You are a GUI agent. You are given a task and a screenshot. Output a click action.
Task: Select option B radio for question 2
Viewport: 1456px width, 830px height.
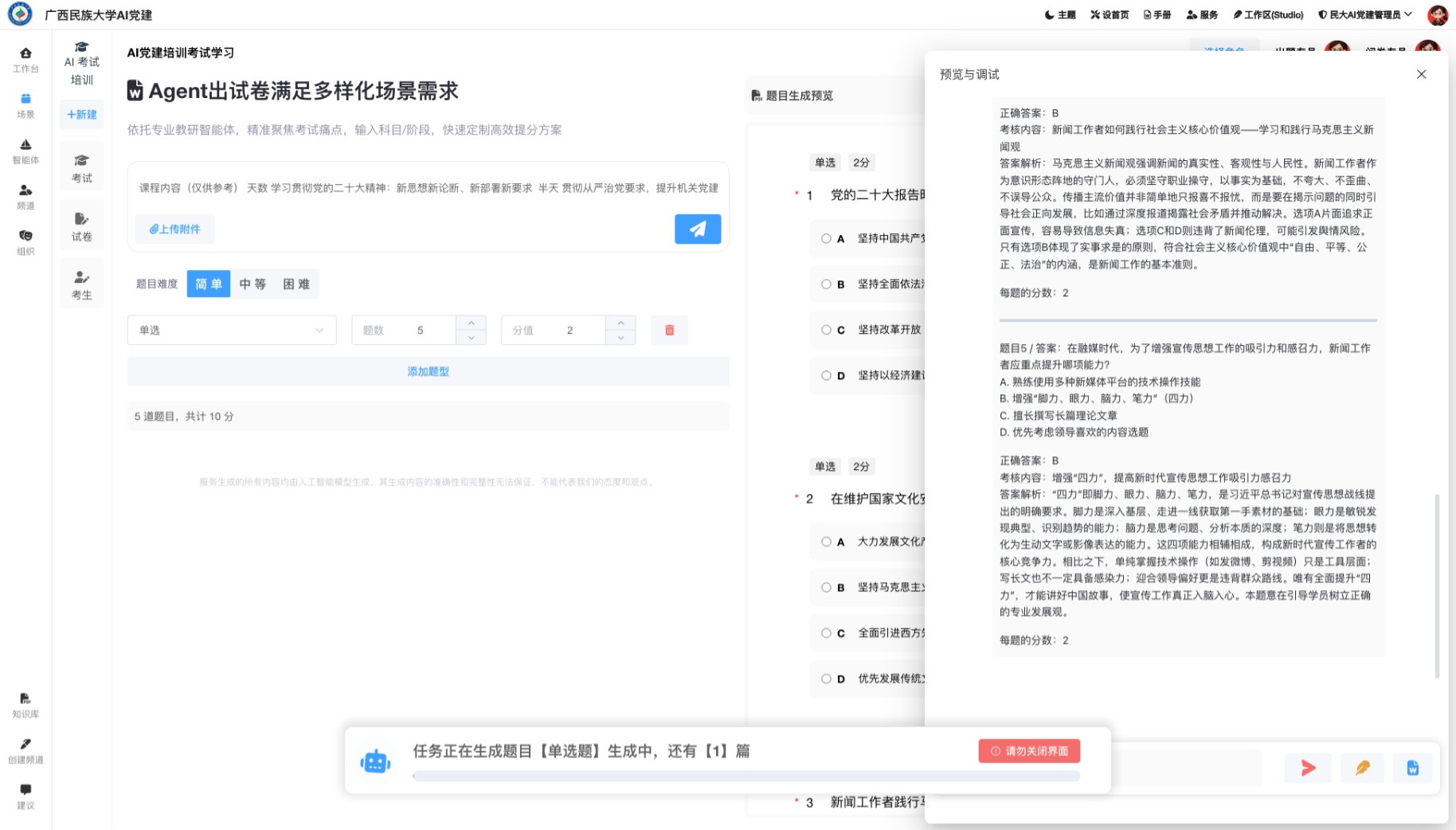(x=826, y=587)
